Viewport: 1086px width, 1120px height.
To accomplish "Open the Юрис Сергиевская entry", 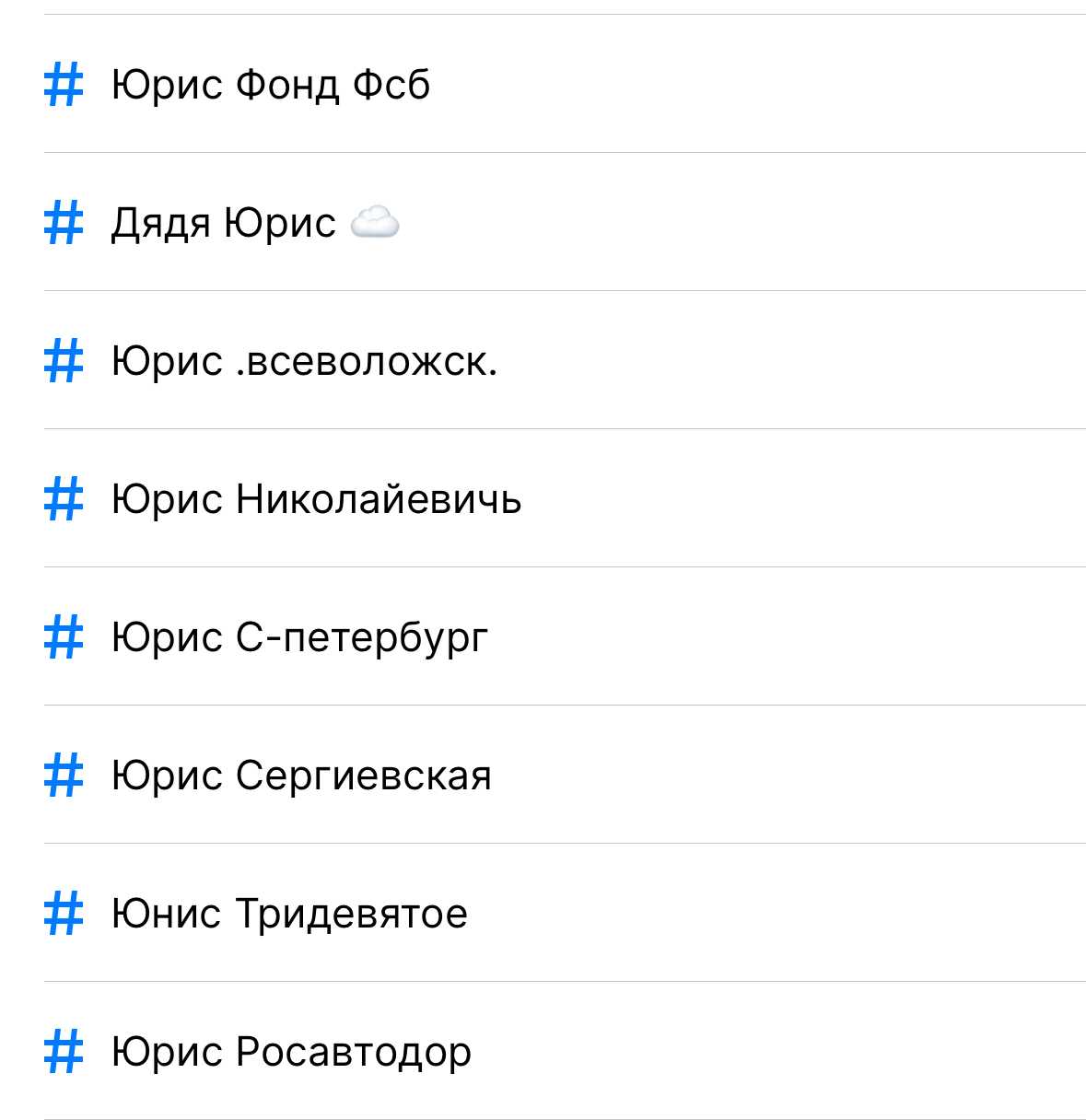I will pyautogui.click(x=301, y=776).
